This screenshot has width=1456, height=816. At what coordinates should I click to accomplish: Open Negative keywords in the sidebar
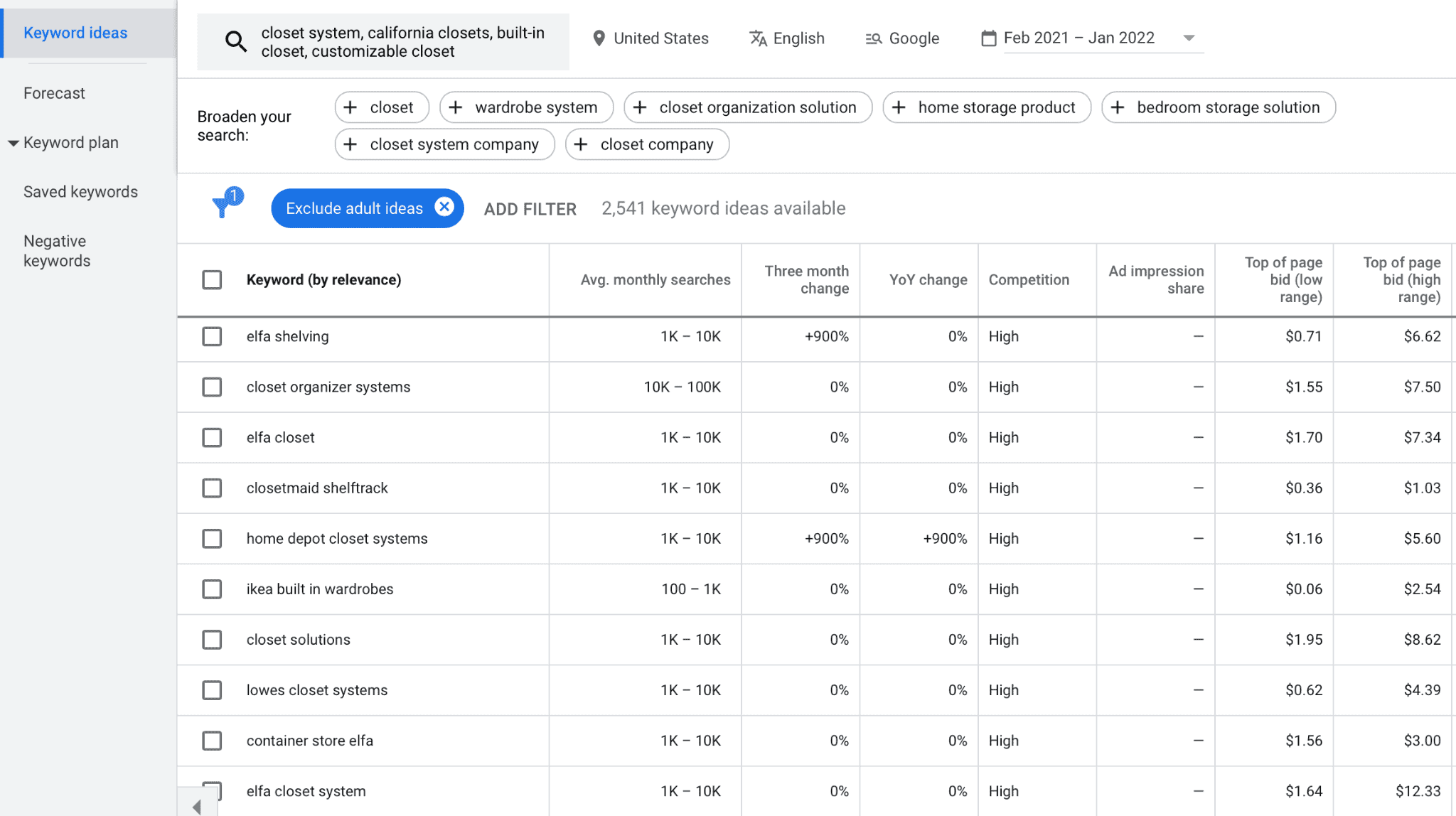[57, 250]
